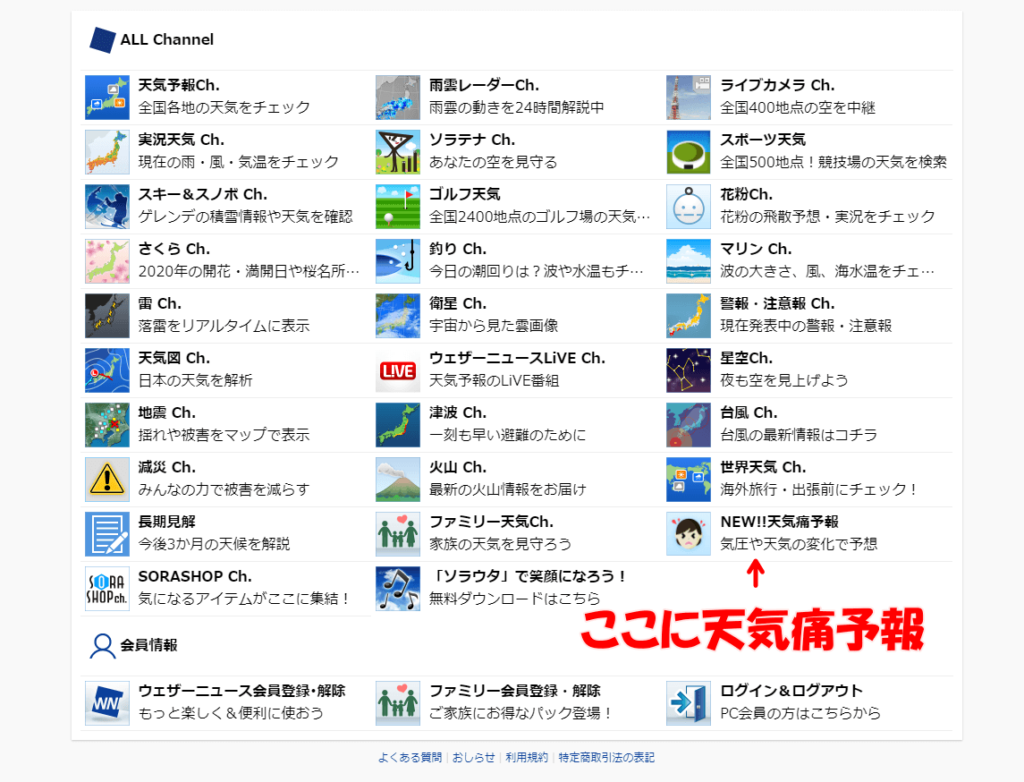This screenshot has height=782, width=1024.
Task: Open the 釣り Ch. fish hook icon
Action: (x=398, y=261)
